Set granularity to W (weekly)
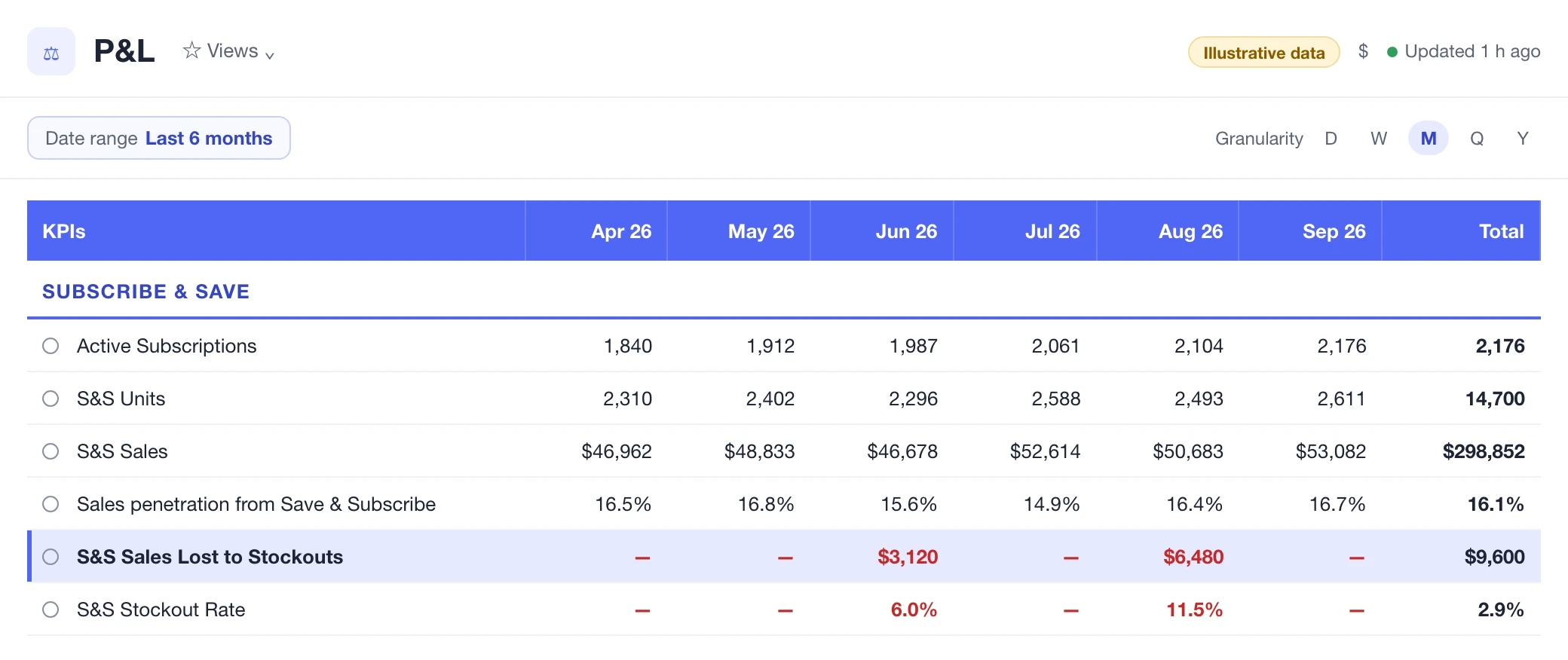 [x=1379, y=139]
